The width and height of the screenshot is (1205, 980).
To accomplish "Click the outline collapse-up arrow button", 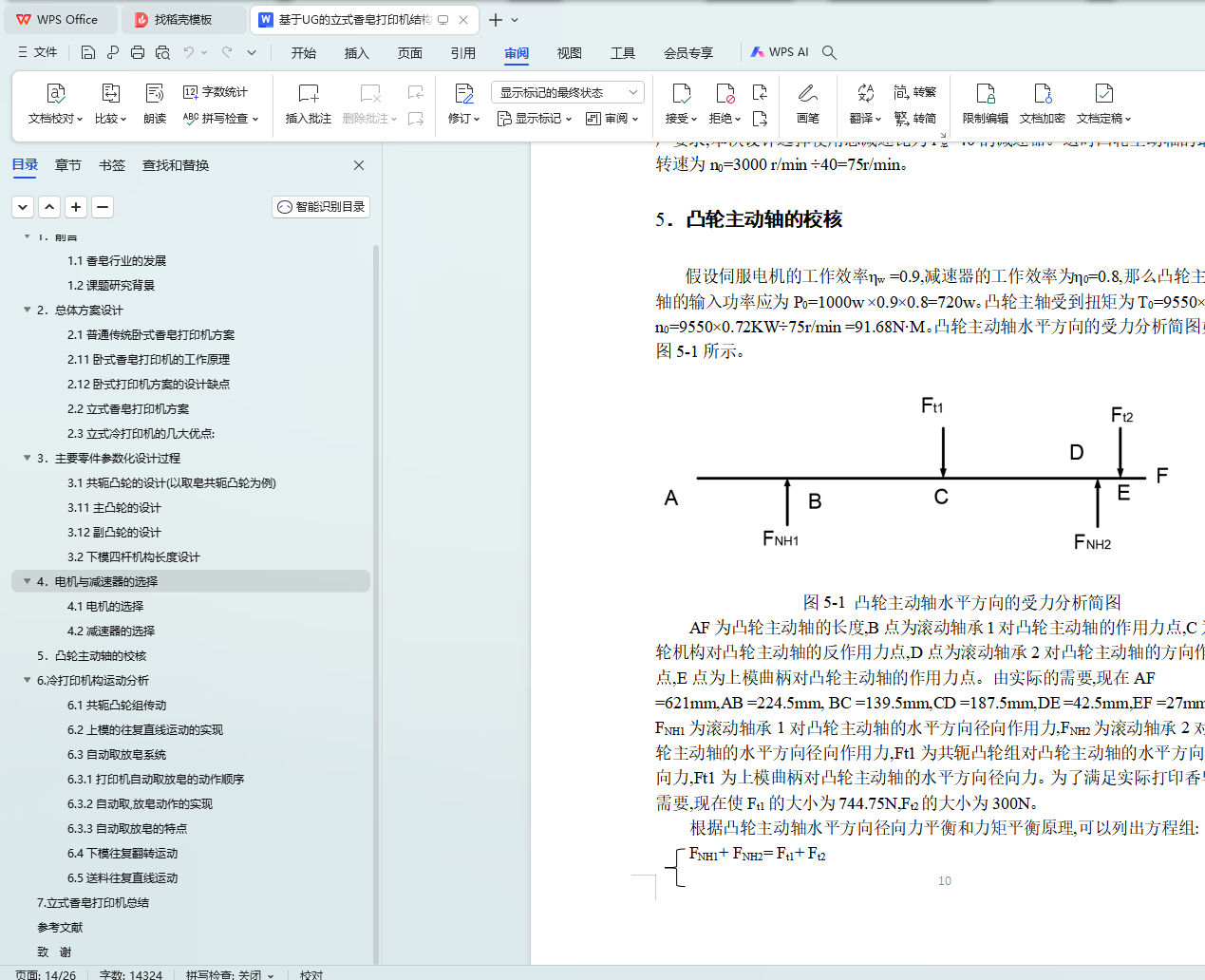I will (x=50, y=206).
